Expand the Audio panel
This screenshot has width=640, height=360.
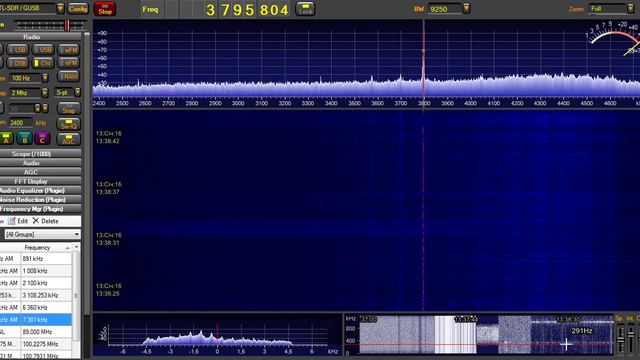coord(40,163)
